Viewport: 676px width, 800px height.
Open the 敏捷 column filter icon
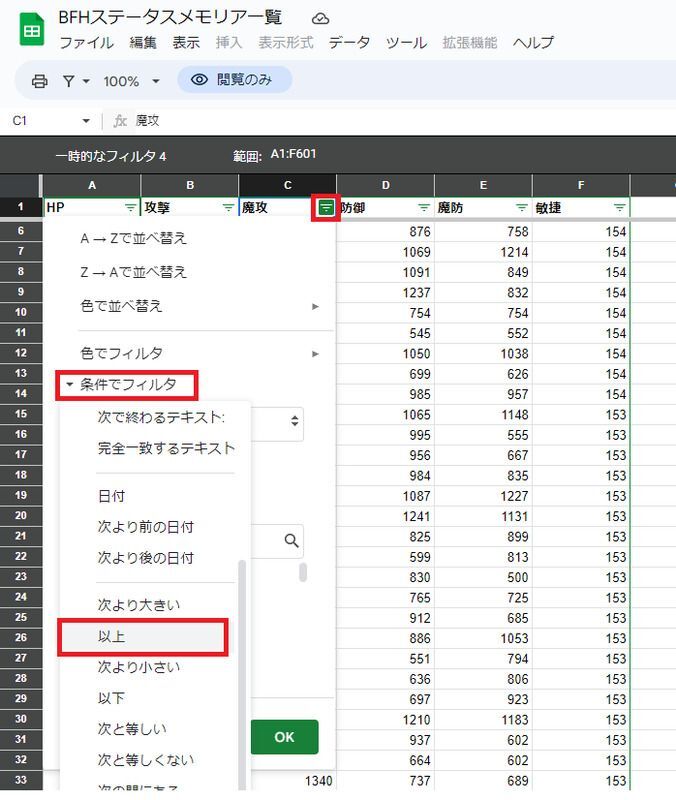[620, 208]
